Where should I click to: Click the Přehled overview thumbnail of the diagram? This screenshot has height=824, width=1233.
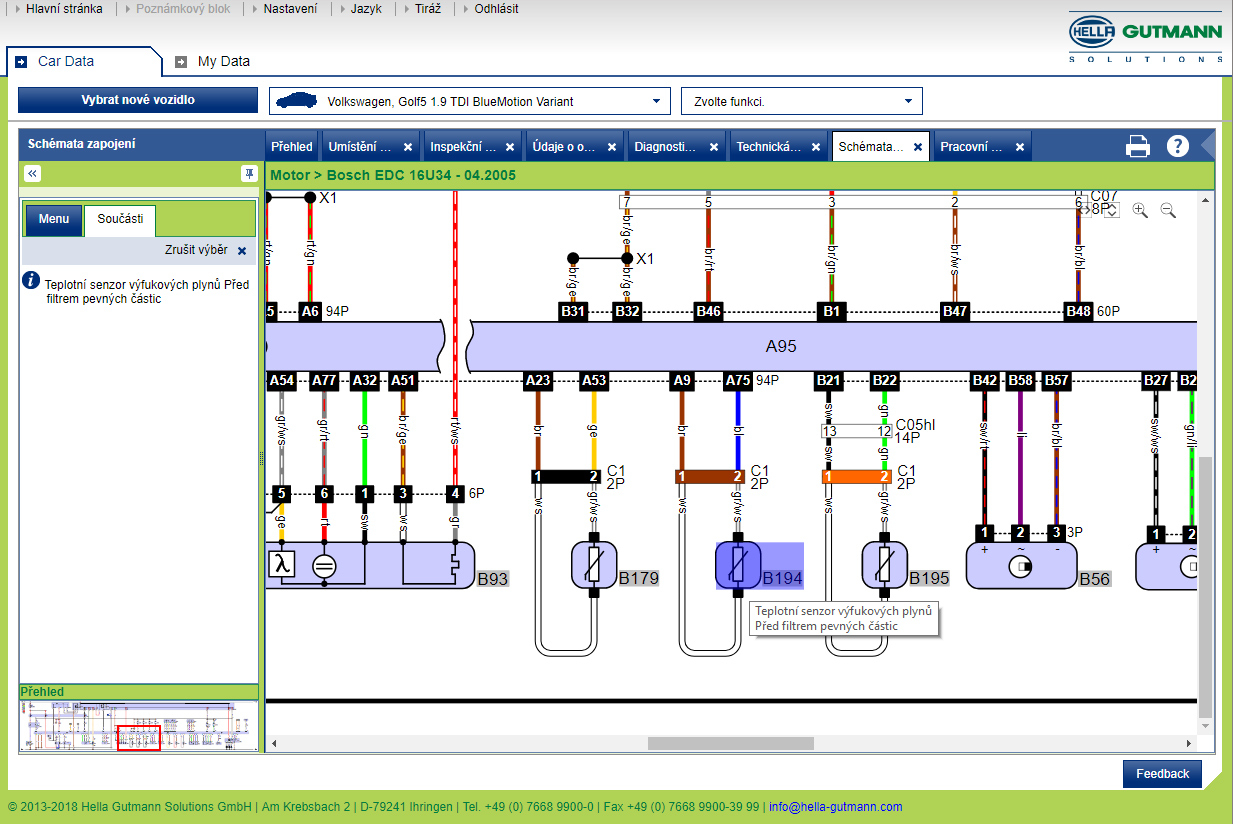(138, 726)
